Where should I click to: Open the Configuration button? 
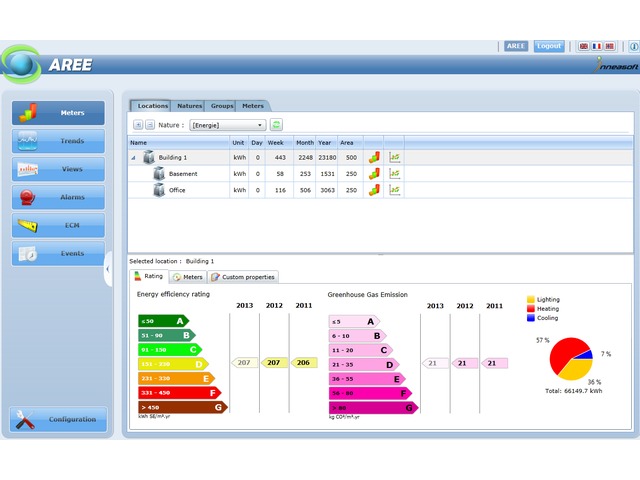pos(59,419)
